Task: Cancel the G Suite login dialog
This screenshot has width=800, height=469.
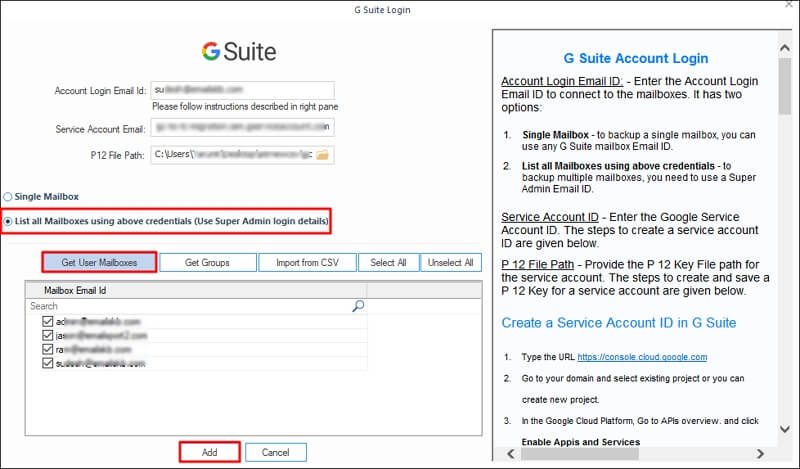Action: pos(276,452)
